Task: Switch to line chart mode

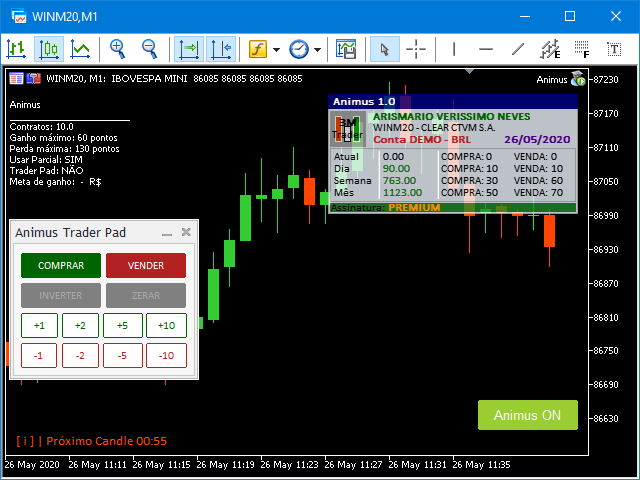Action: coord(80,49)
